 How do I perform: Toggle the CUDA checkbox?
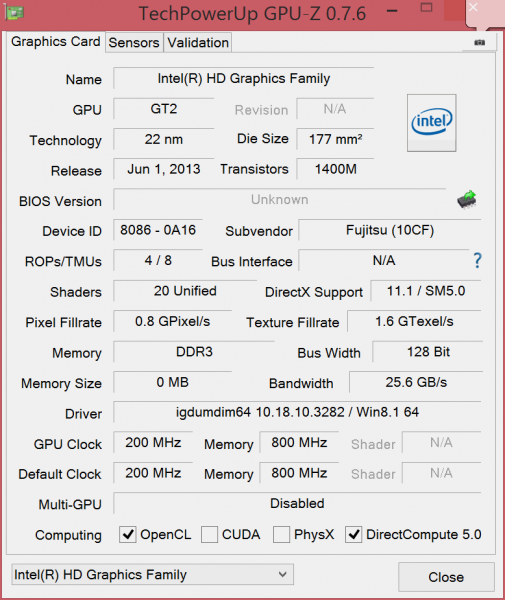209,534
